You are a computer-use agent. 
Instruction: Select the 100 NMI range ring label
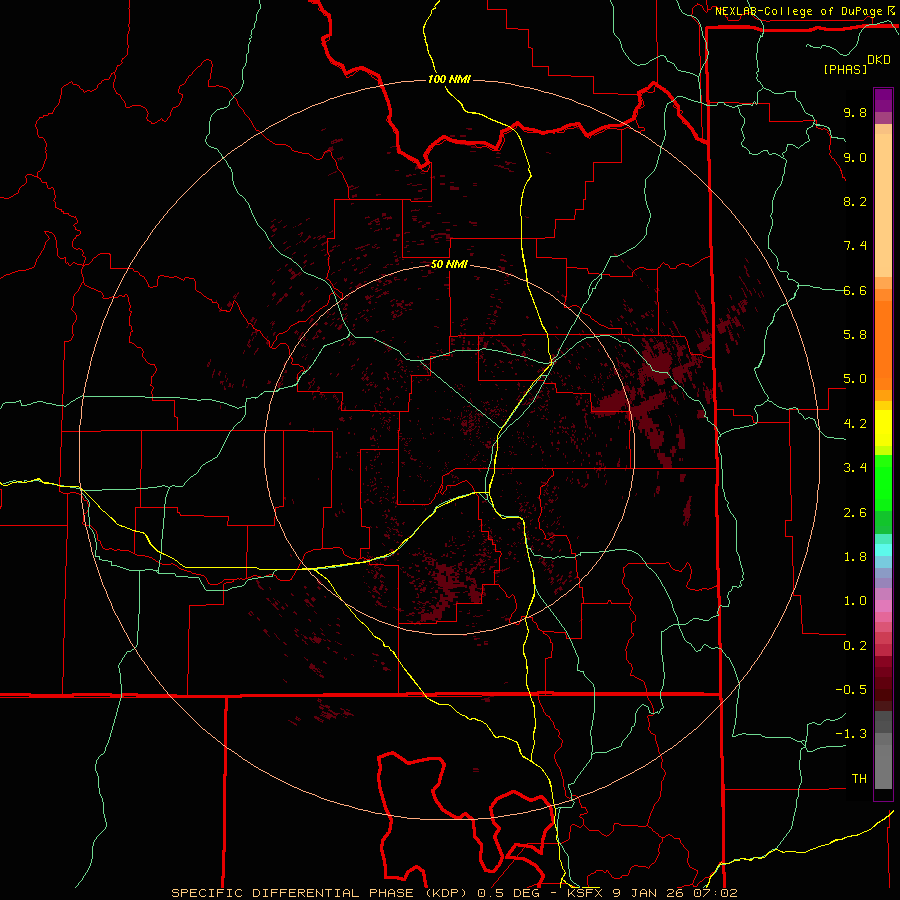point(449,79)
